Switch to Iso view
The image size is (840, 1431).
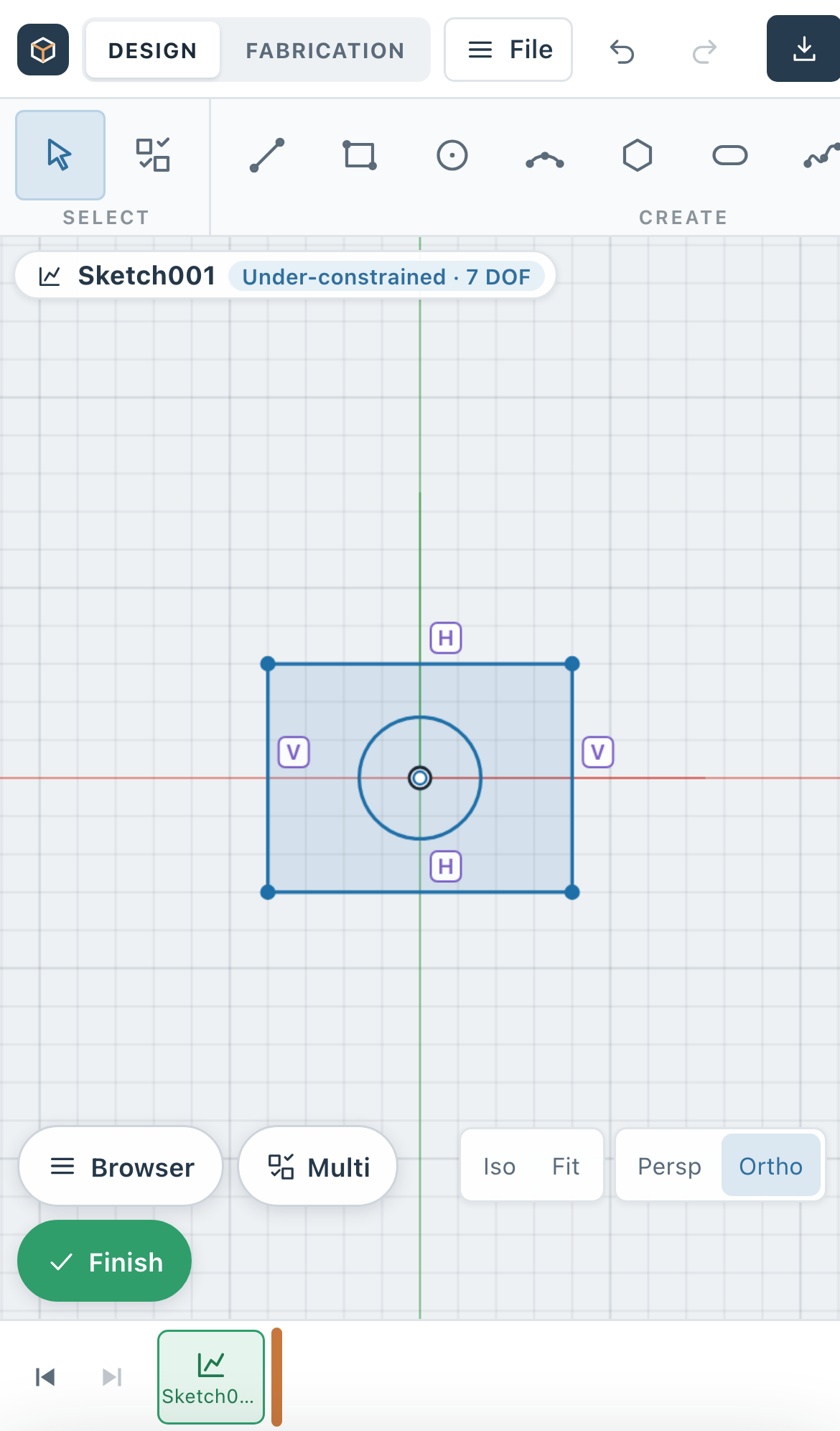pyautogui.click(x=499, y=1166)
